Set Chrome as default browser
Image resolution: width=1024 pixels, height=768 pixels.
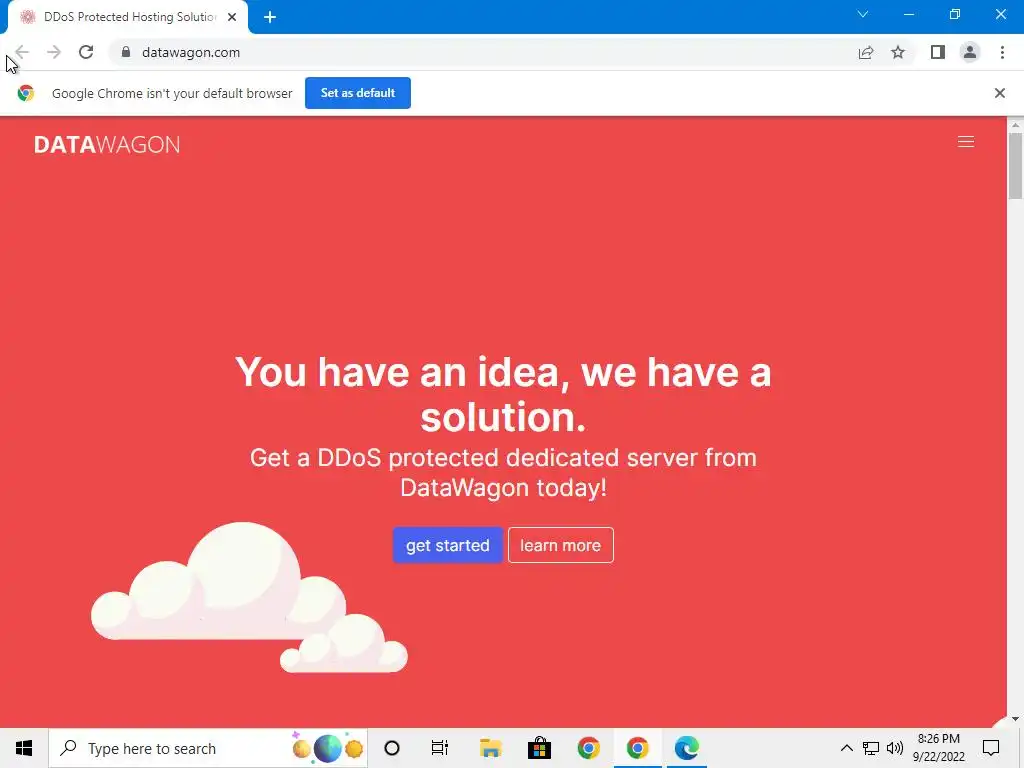(358, 93)
